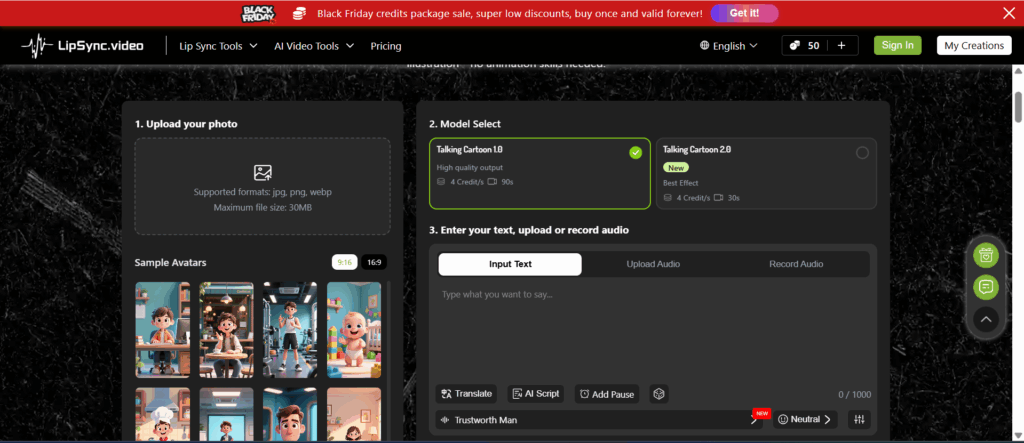Choose the chef avatar
1024x443 pixels.
163,414
